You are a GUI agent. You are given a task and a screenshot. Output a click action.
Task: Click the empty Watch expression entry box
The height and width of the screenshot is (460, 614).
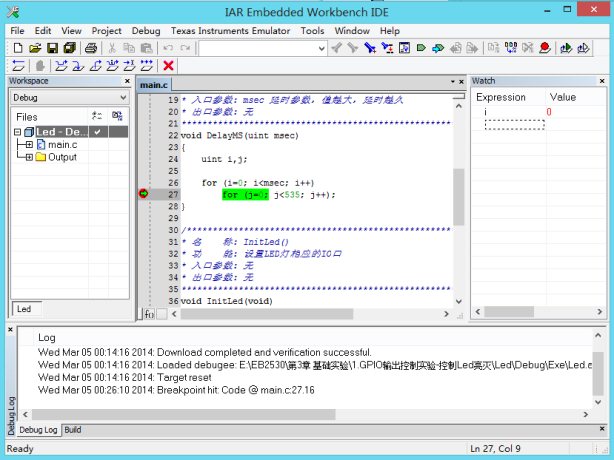pyautogui.click(x=515, y=124)
